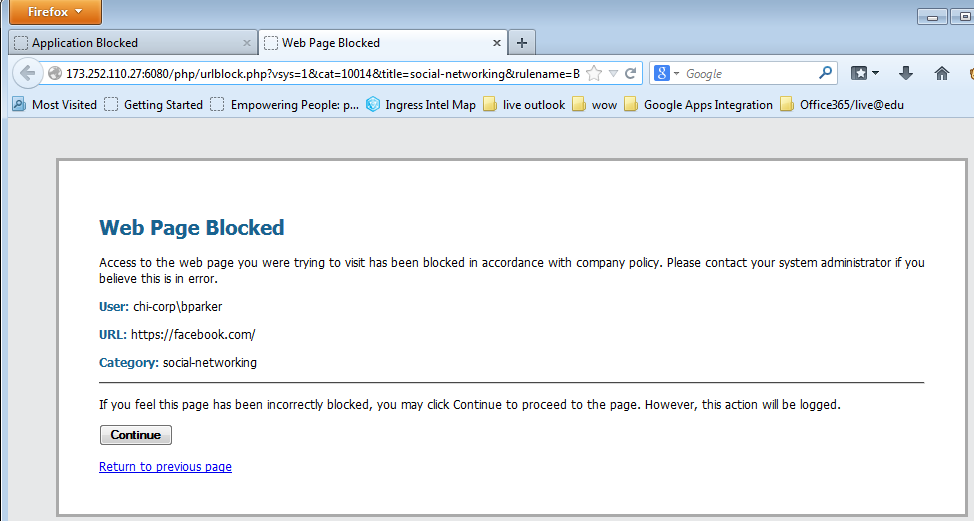This screenshot has height=521, width=974.
Task: Open the Getting Started bookmark
Action: tap(154, 104)
